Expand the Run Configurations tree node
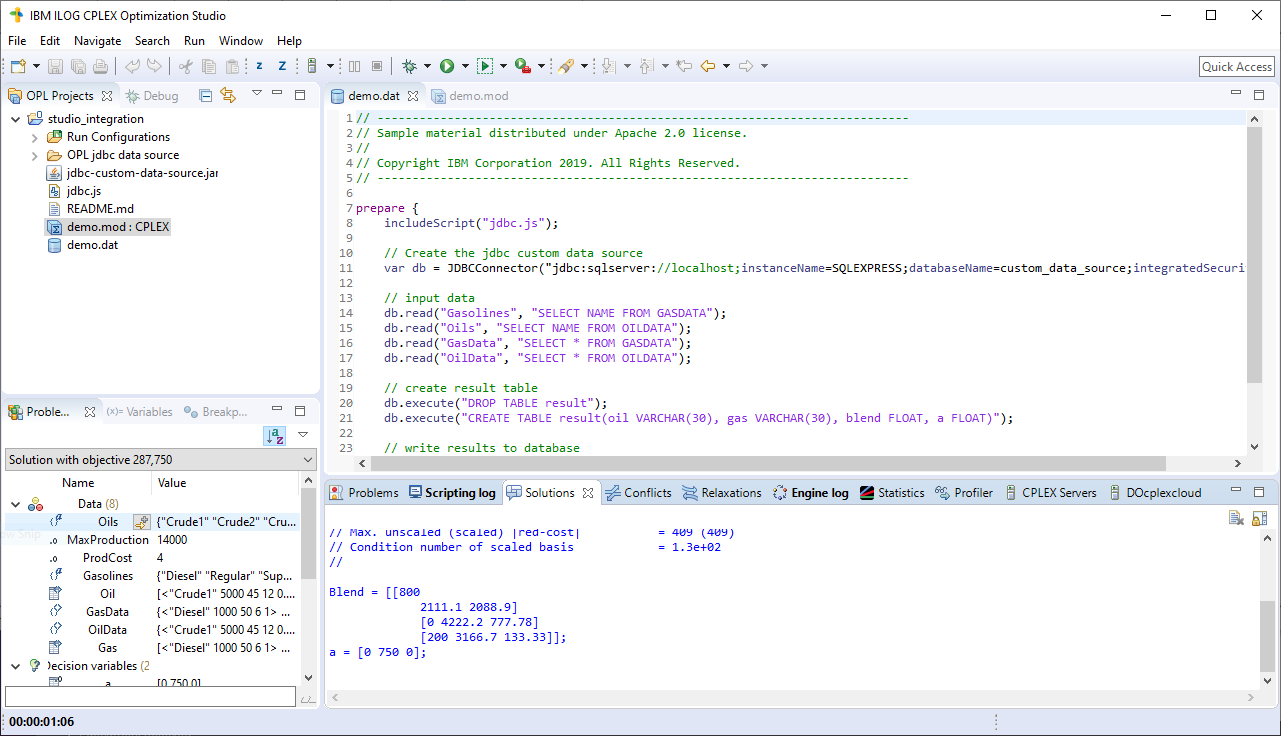Image resolution: width=1281 pixels, height=736 pixels. pyautogui.click(x=35, y=137)
